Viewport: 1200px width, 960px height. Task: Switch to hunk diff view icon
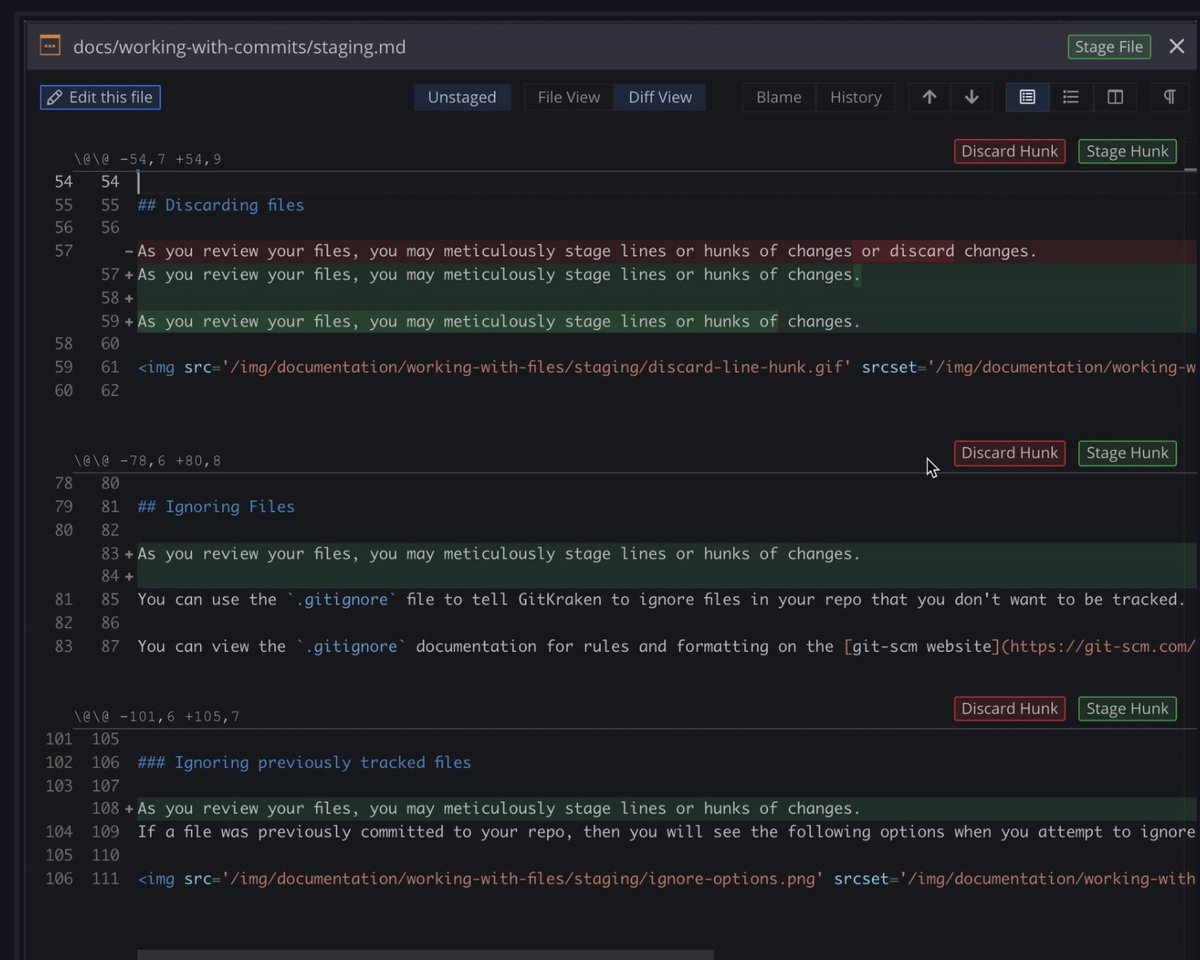click(x=1027, y=97)
